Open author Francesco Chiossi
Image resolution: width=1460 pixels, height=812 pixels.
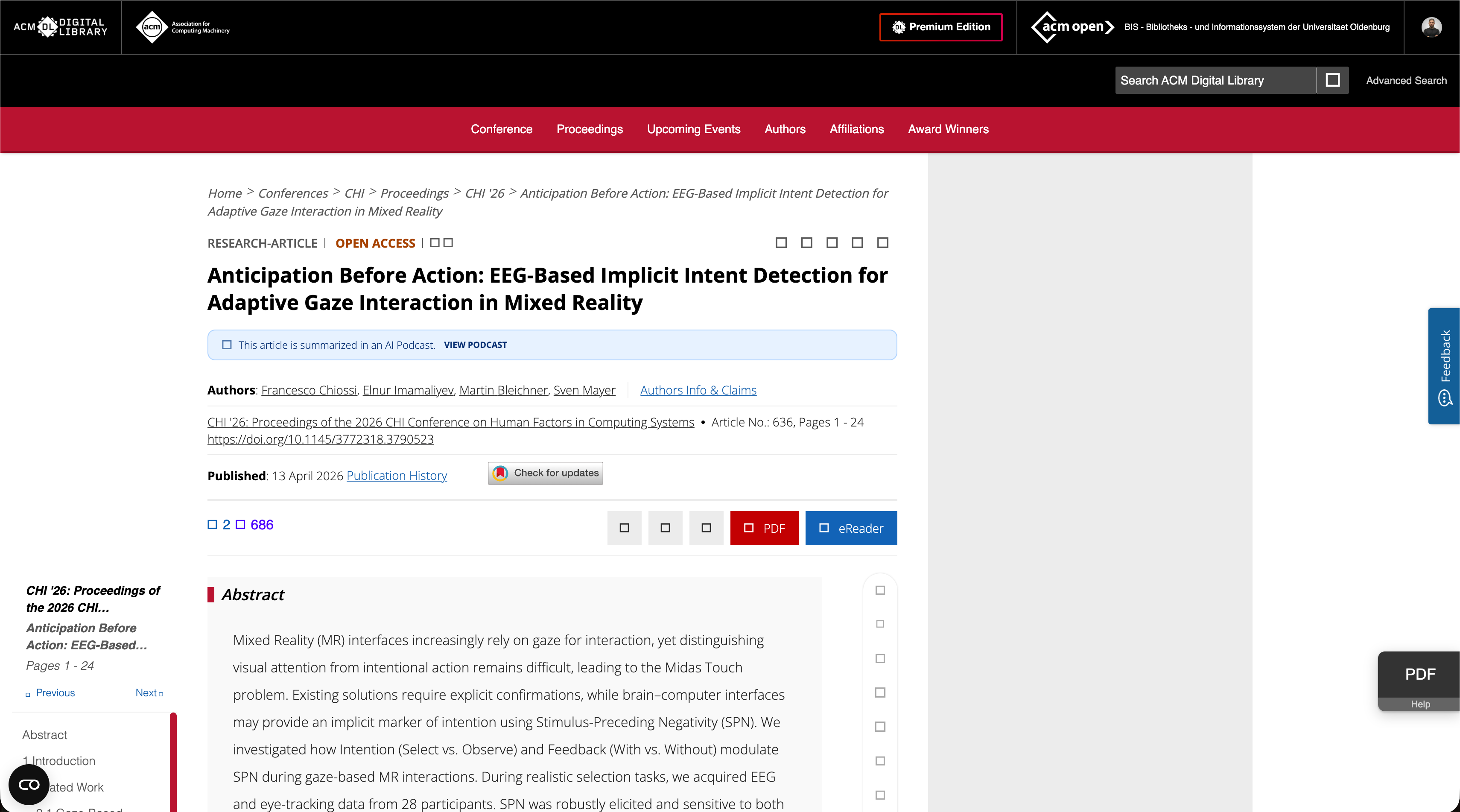coord(309,390)
